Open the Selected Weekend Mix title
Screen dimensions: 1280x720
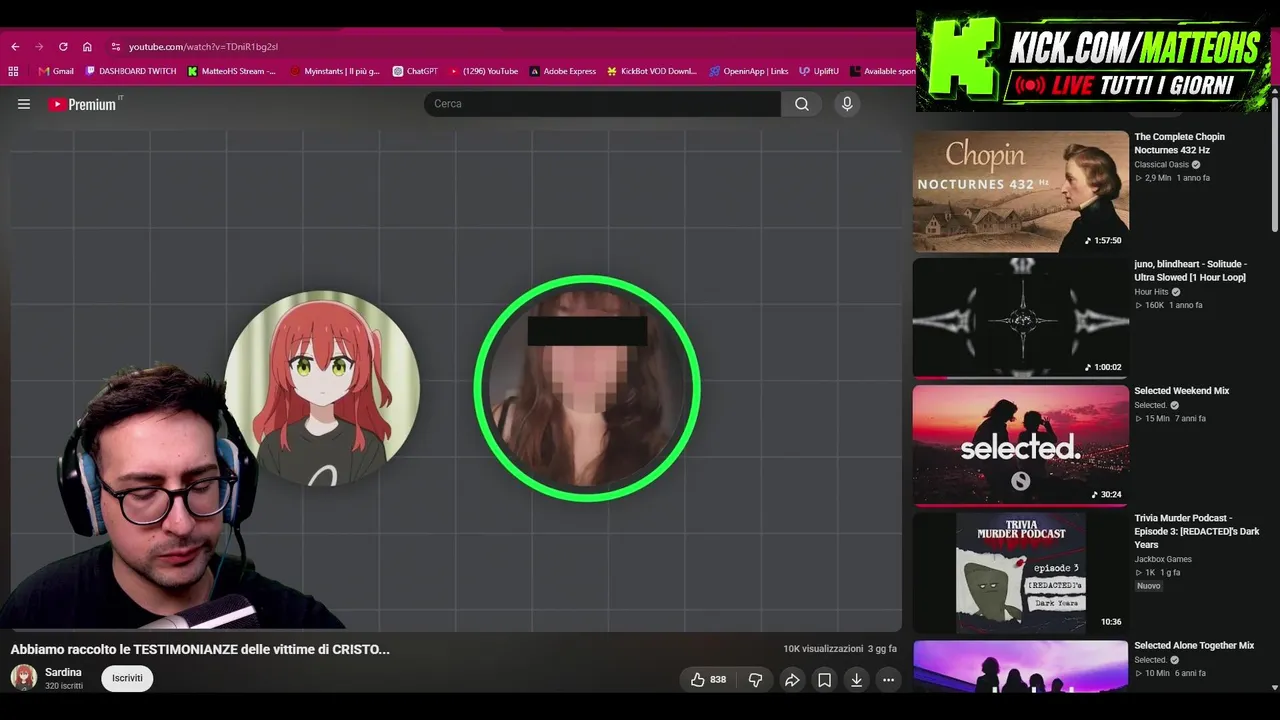(x=1181, y=391)
